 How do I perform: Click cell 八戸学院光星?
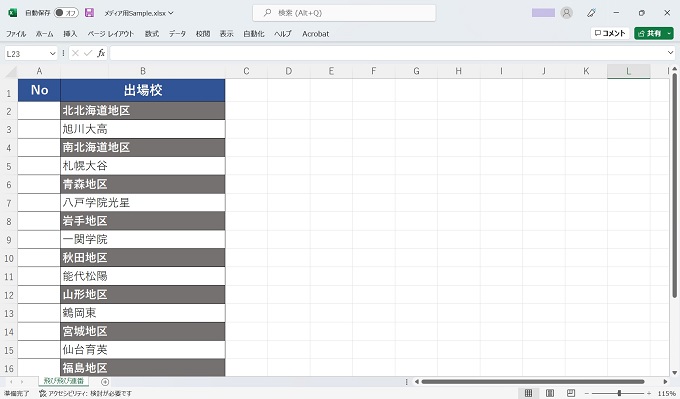tap(143, 203)
